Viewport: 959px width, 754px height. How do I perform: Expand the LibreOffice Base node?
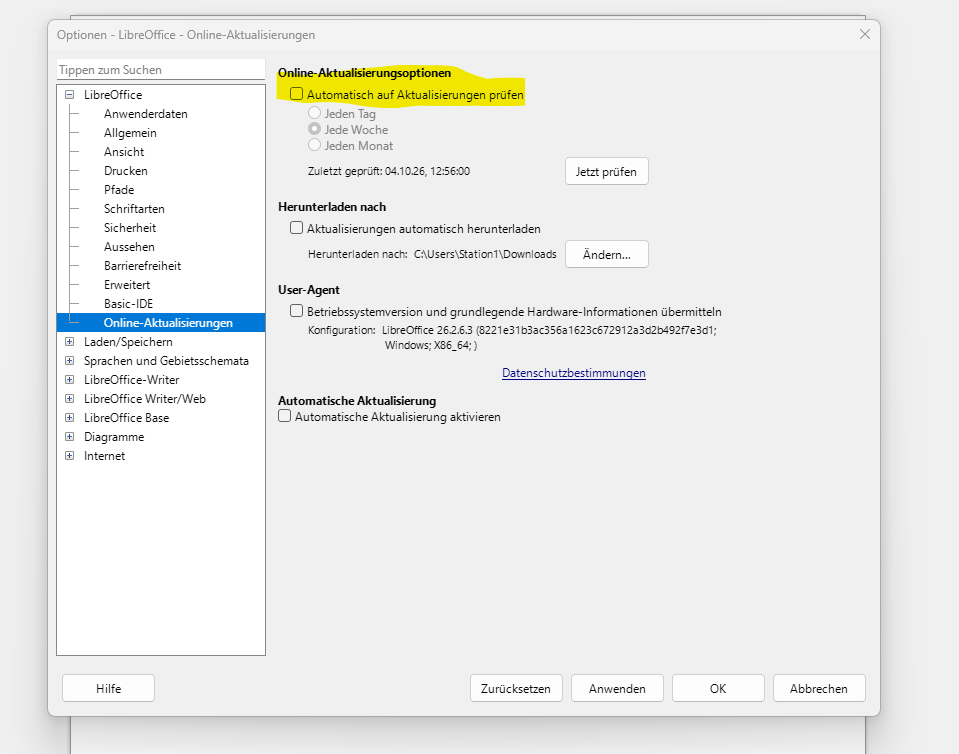click(70, 418)
